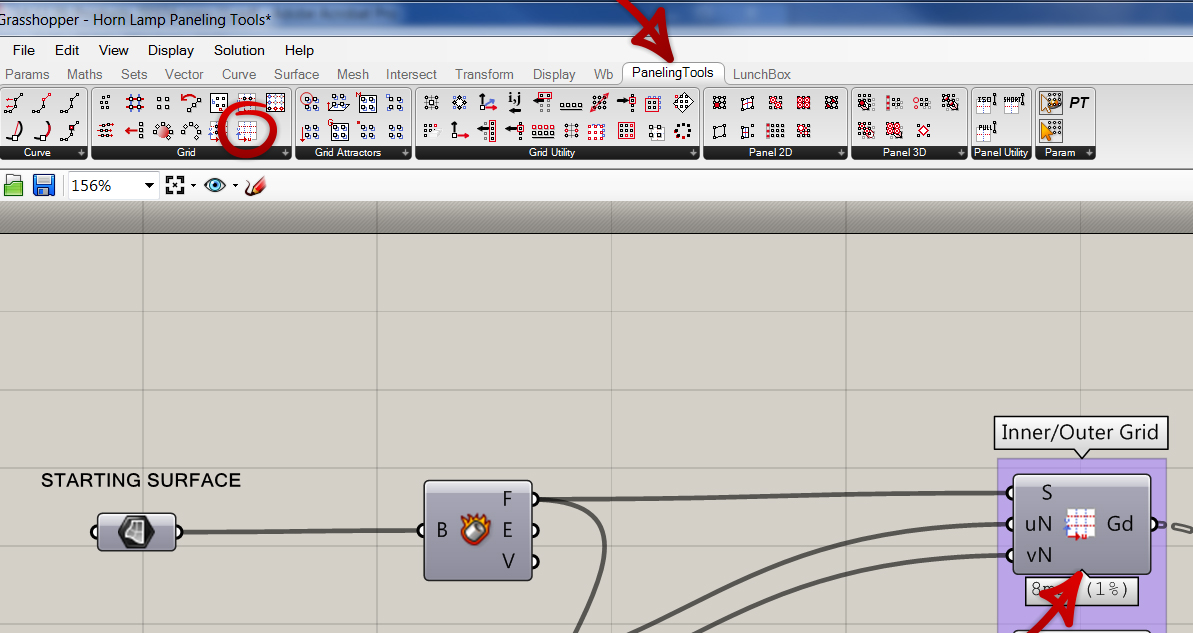
Task: Activate the red sketch pen tool
Action: [x=255, y=186]
